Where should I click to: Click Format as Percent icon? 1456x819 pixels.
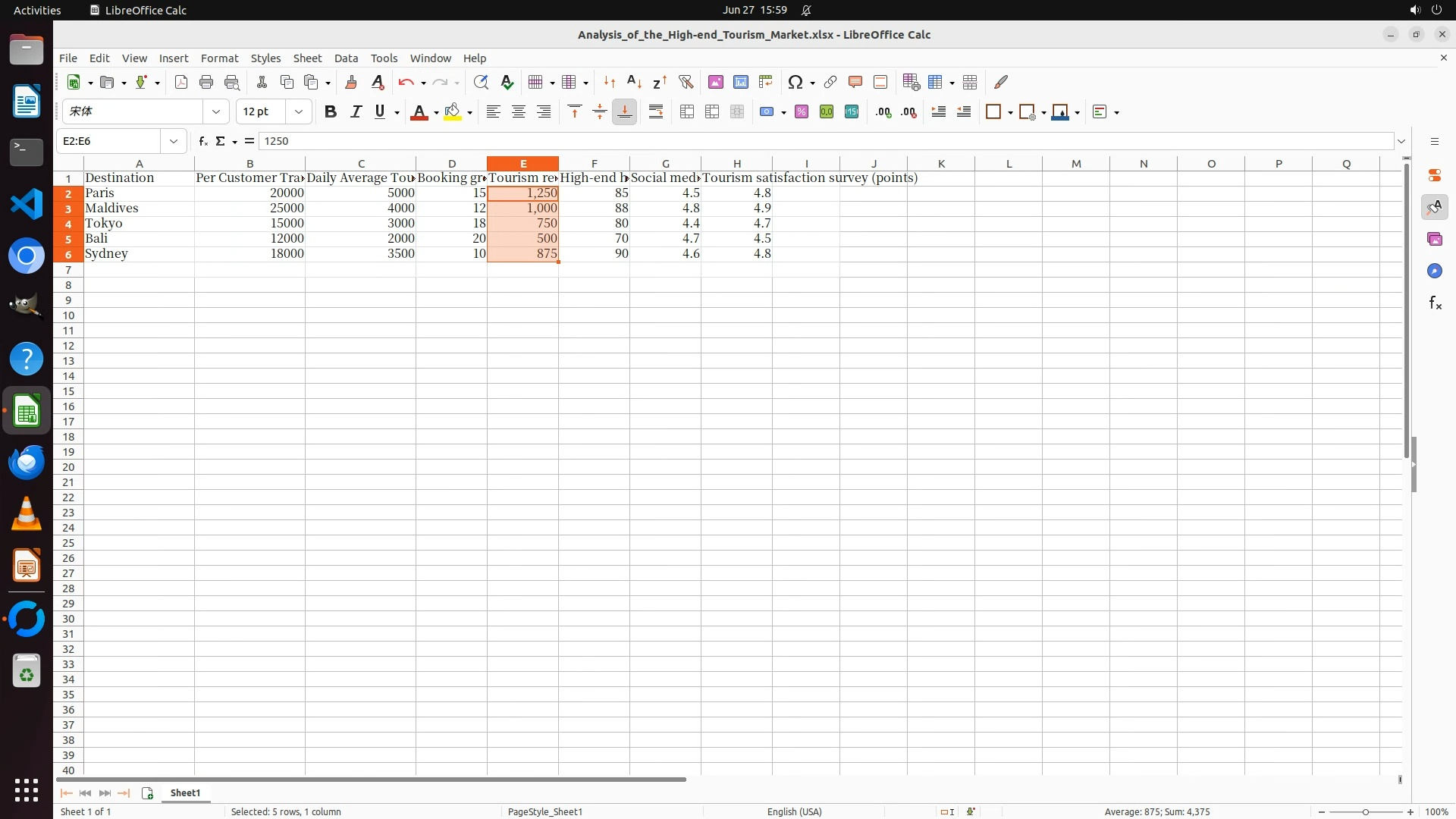pos(802,112)
